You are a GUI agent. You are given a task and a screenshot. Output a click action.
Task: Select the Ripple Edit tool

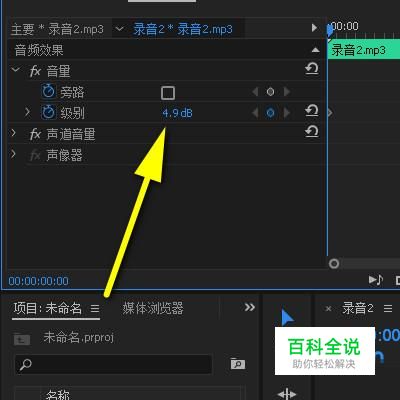[287, 394]
